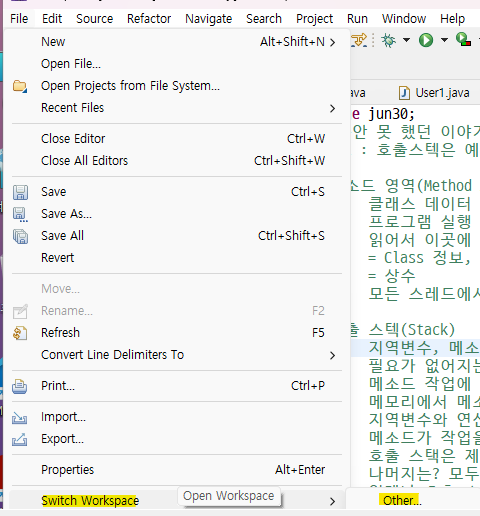This screenshot has height=516, width=480.
Task: Open the Project menu
Action: [314, 19]
